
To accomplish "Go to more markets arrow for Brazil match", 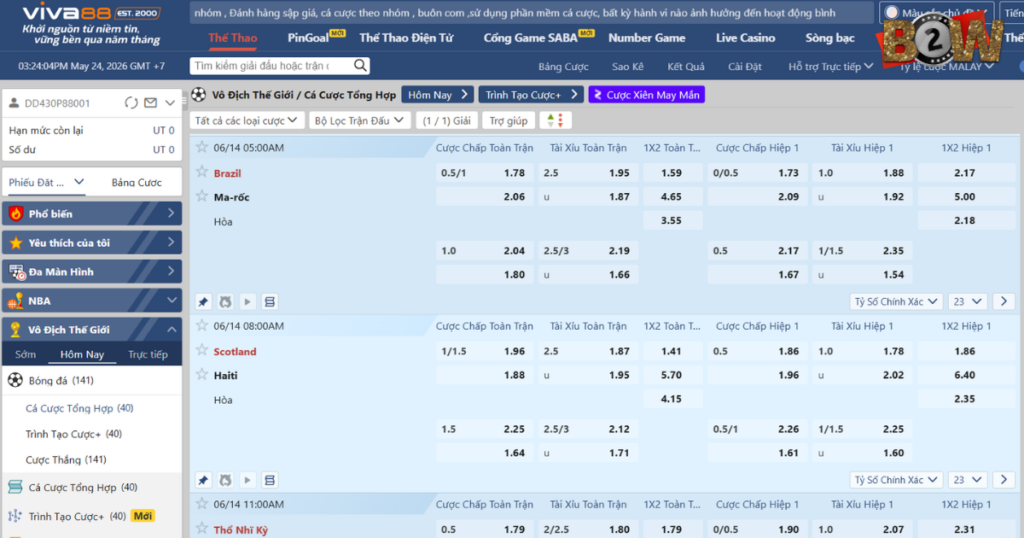I will point(1004,301).
